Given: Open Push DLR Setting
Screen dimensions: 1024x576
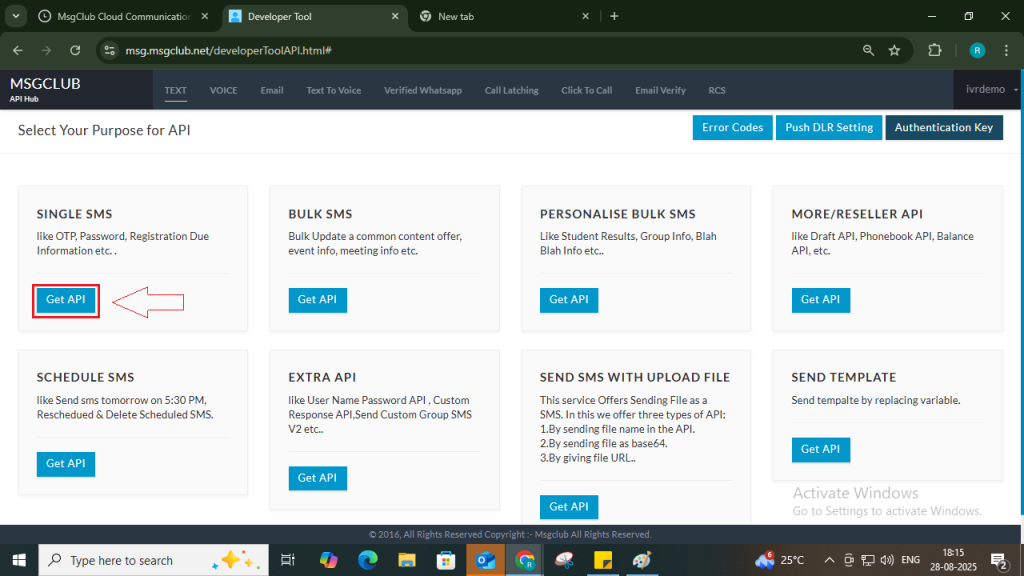Looking at the screenshot, I should click(x=829, y=127).
